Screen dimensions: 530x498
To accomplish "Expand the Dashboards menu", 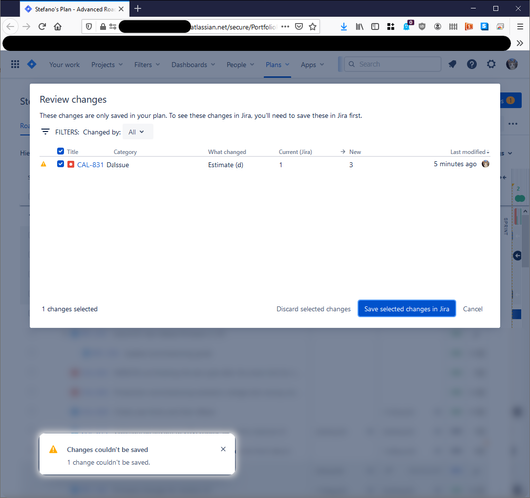I will (193, 65).
